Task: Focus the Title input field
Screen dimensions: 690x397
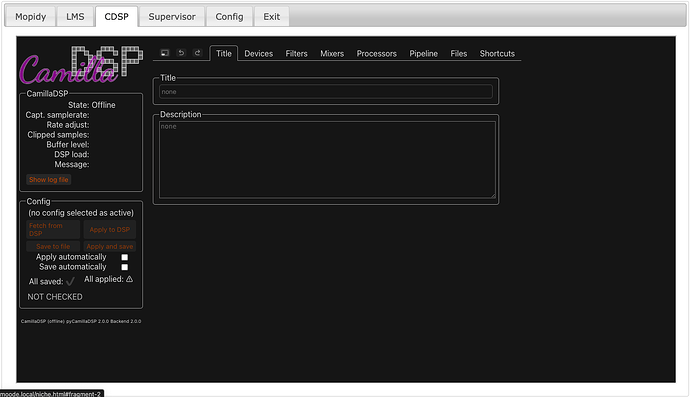Action: 326,92
